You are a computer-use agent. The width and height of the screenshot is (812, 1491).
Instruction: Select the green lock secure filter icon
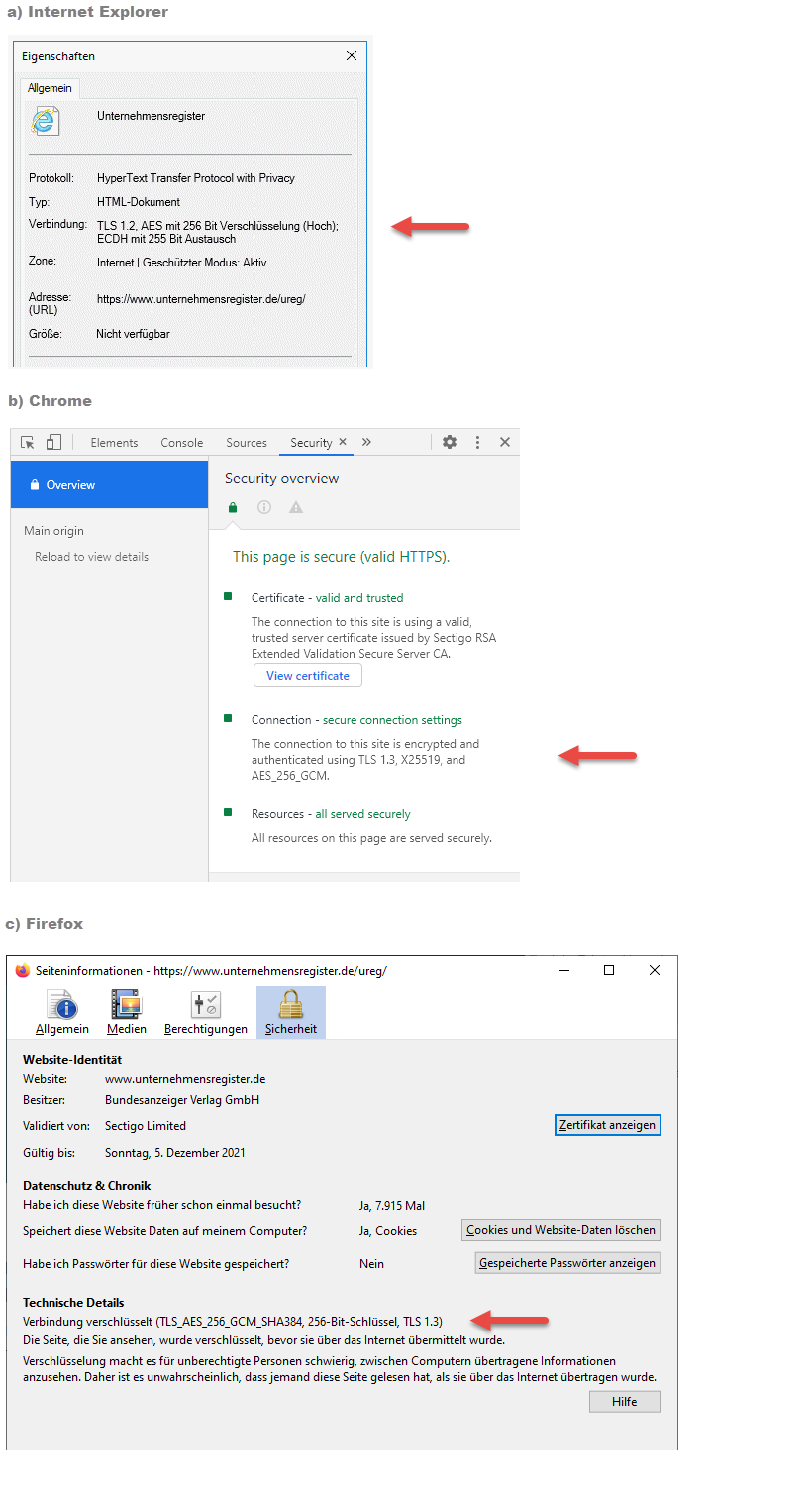coord(233,507)
